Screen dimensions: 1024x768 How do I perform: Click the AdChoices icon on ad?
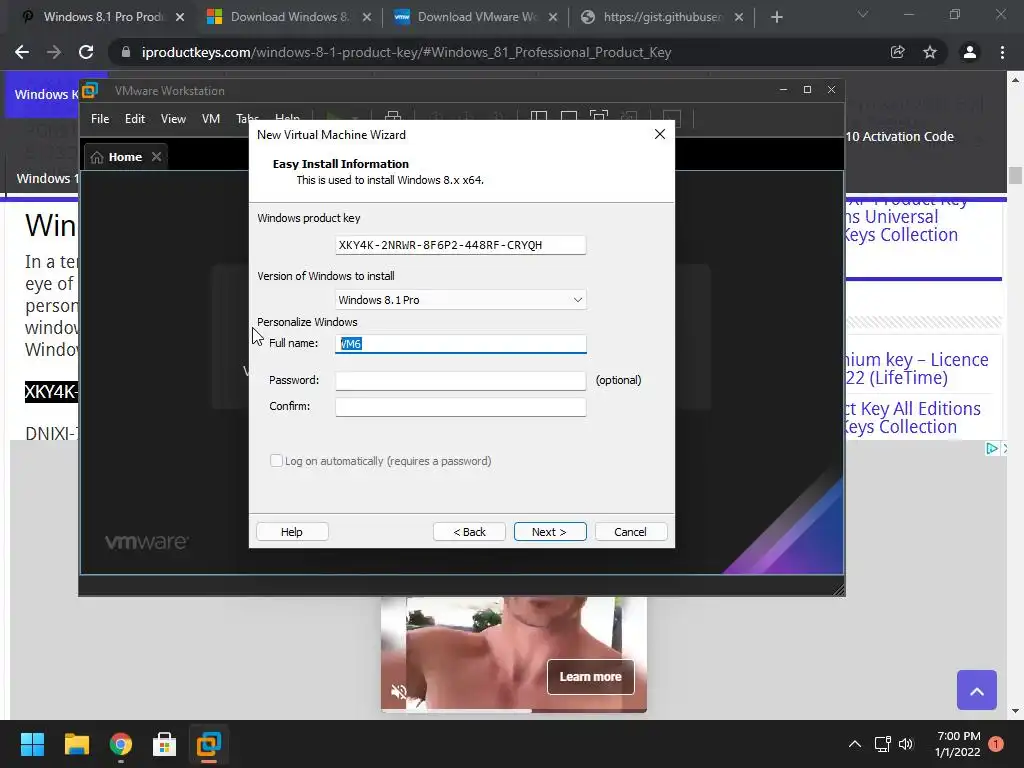pyautogui.click(x=991, y=449)
